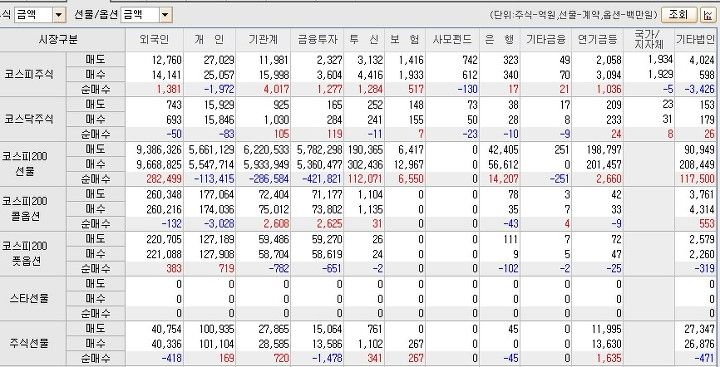Click the 매도 label of 코스피주식

click(x=96, y=59)
